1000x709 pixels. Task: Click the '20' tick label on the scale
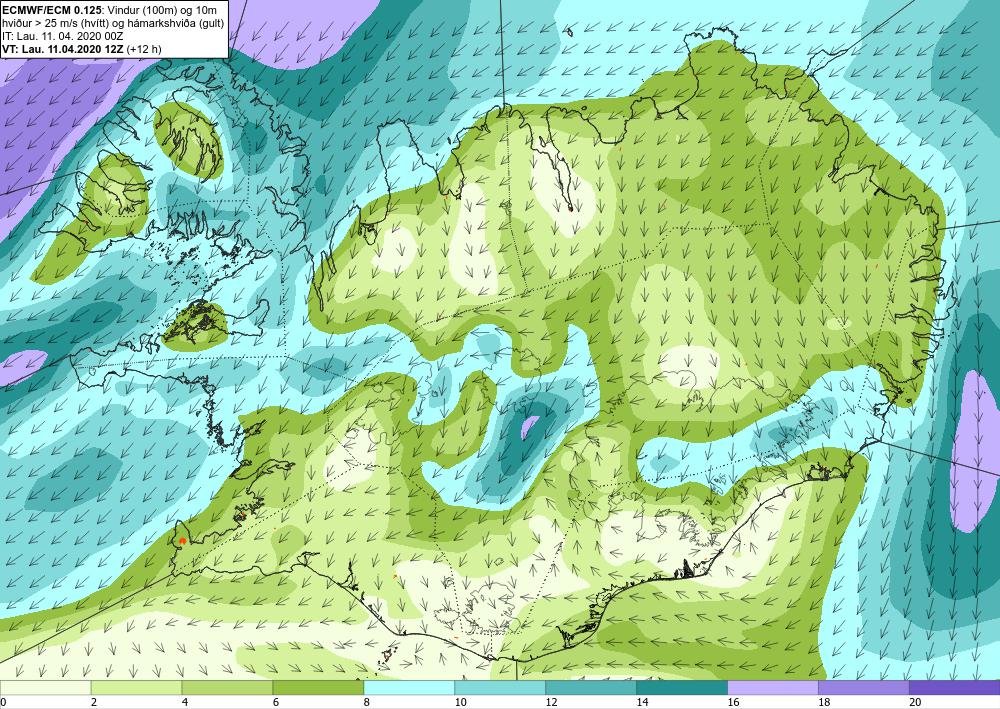915,702
